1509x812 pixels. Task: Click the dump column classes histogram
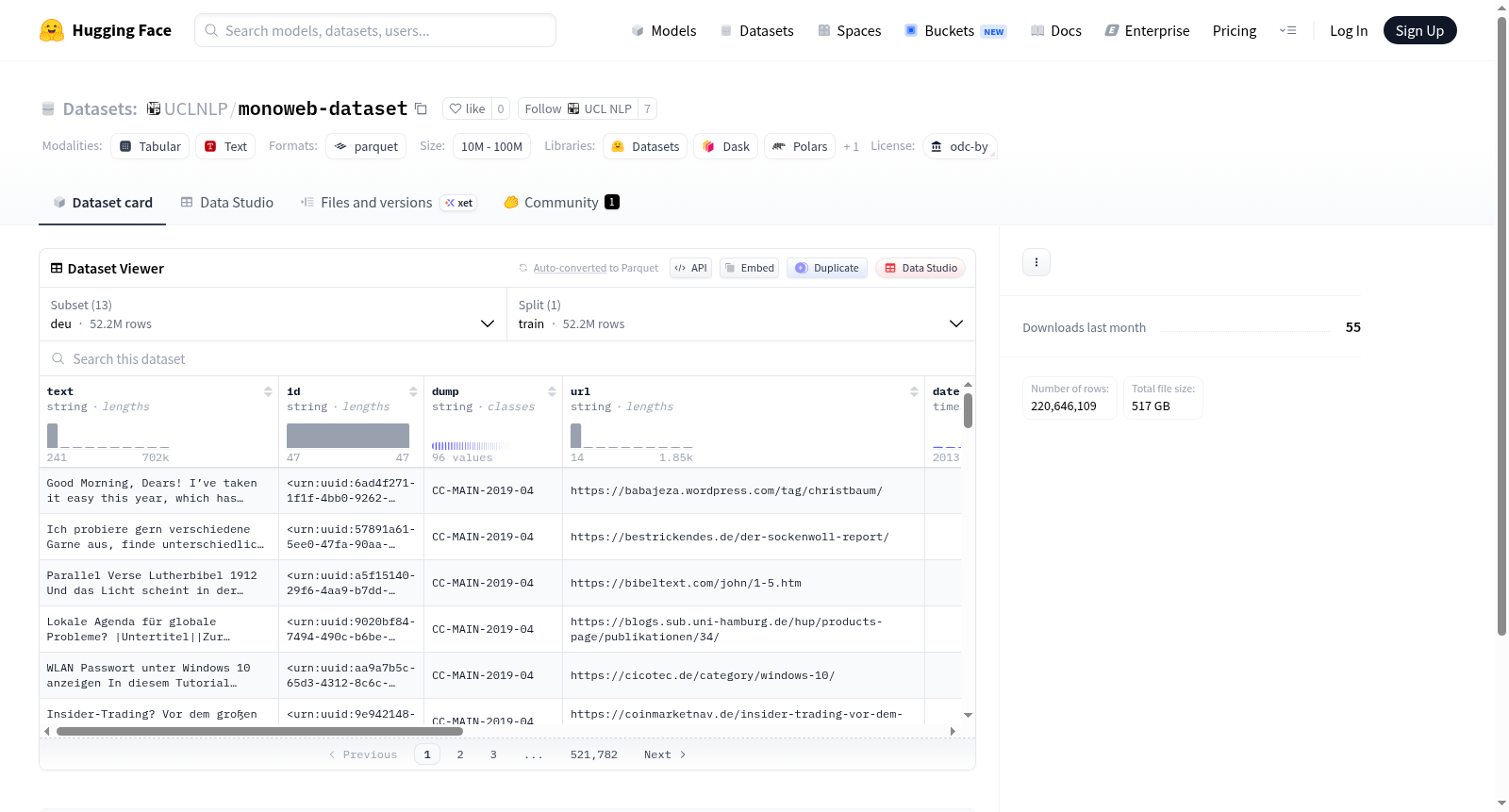472,445
